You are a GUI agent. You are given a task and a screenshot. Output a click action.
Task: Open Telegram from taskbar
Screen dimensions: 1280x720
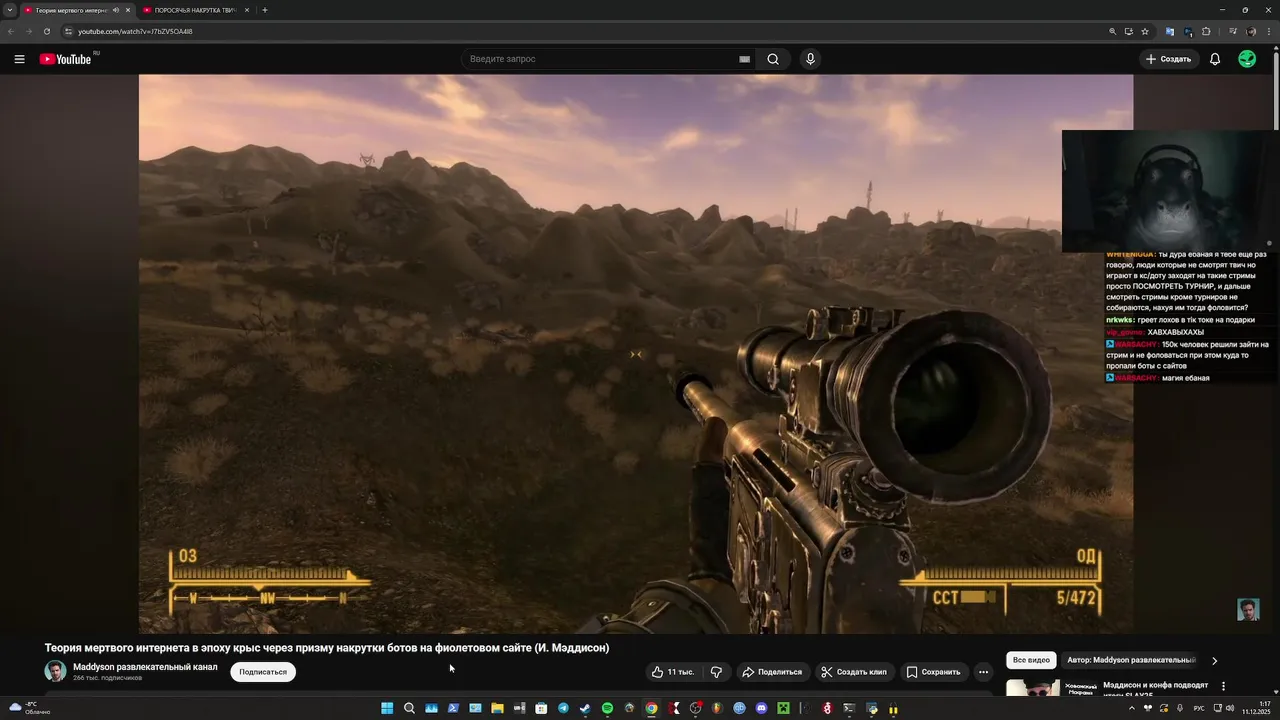click(x=563, y=708)
